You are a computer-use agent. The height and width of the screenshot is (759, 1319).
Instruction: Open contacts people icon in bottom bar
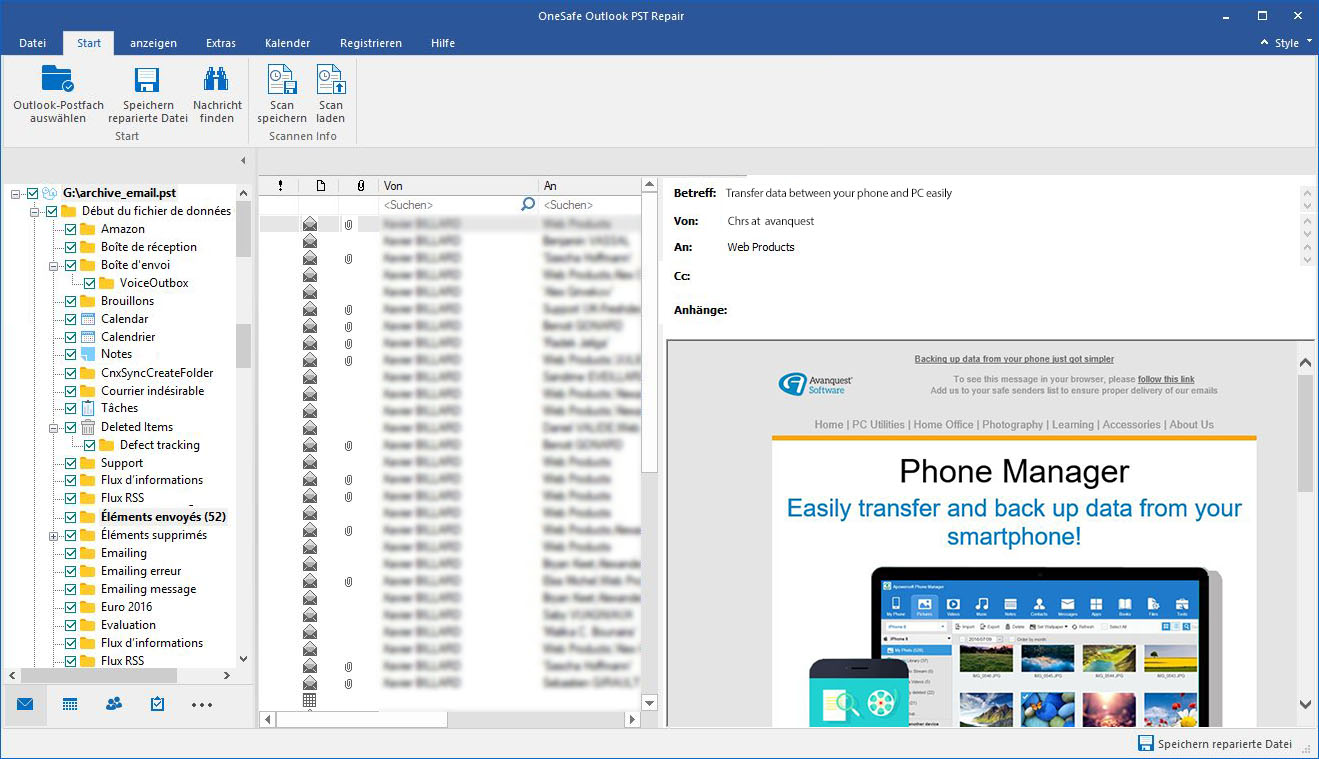114,704
